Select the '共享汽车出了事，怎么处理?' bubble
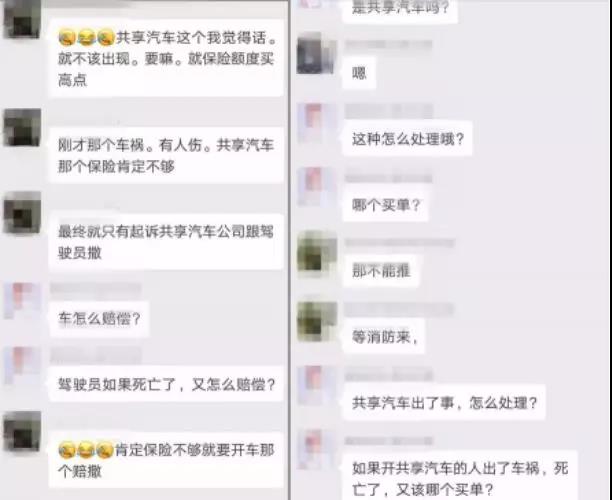 click(444, 402)
